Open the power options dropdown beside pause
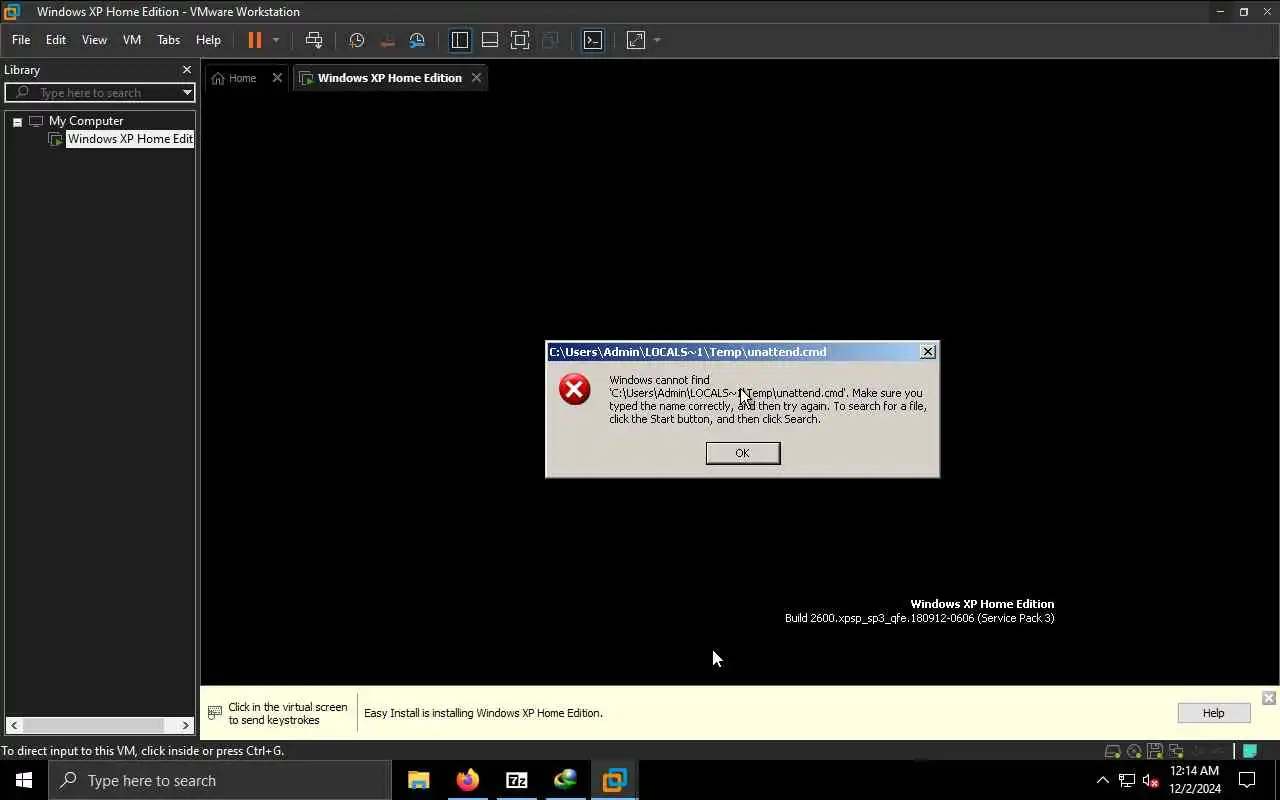This screenshot has height=800, width=1280. [x=276, y=40]
